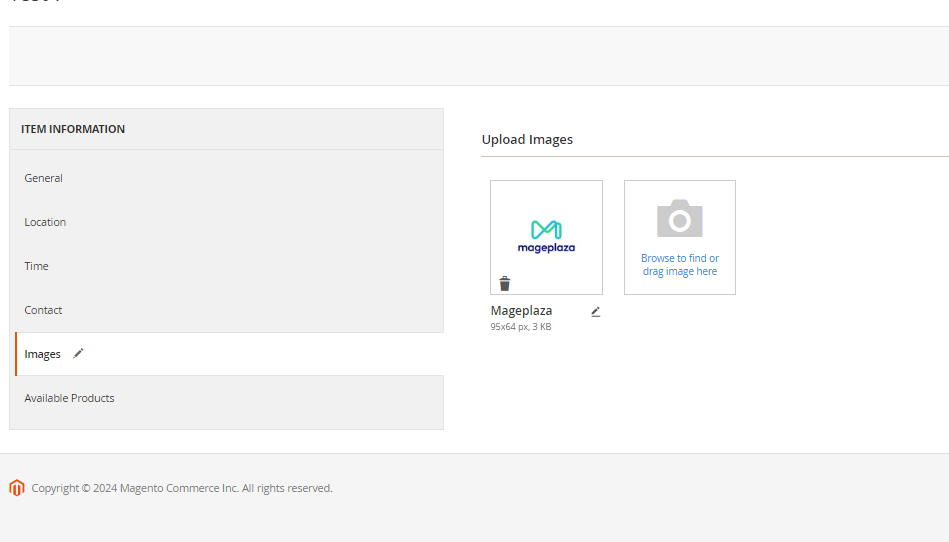Go to the Time tab
Image resolution: width=949 pixels, height=542 pixels.
(x=37, y=266)
